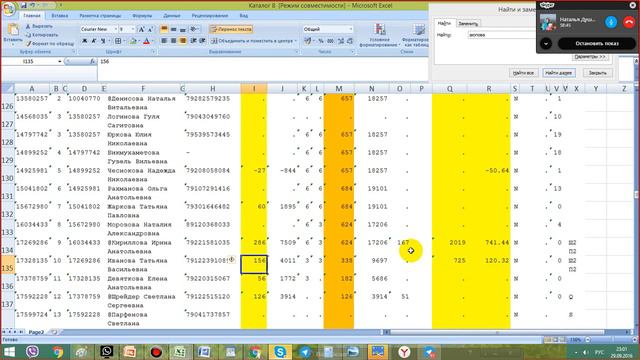Switch to Рецензирование tab
Viewport: 640px width, 360px height.
(x=210, y=16)
